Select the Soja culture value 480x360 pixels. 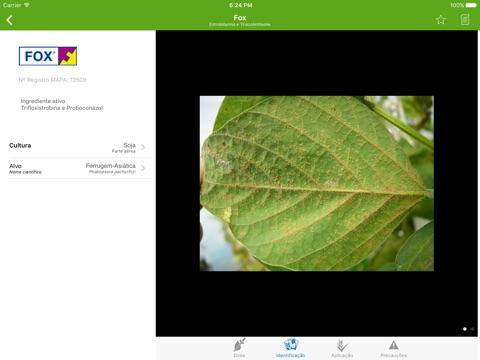click(129, 145)
